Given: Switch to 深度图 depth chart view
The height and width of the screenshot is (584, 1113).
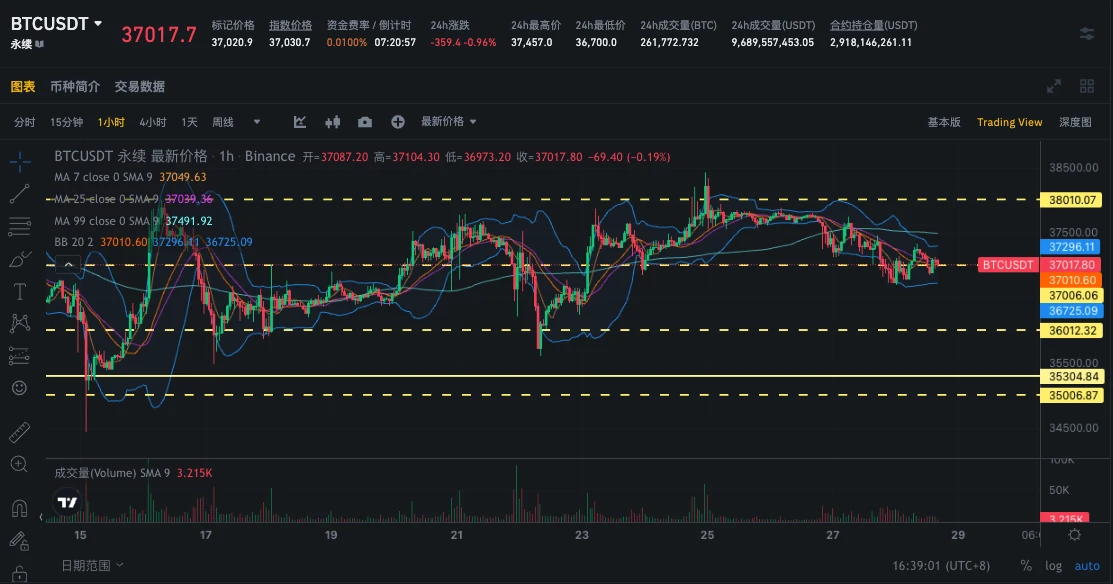Looking at the screenshot, I should pyautogui.click(x=1075, y=122).
